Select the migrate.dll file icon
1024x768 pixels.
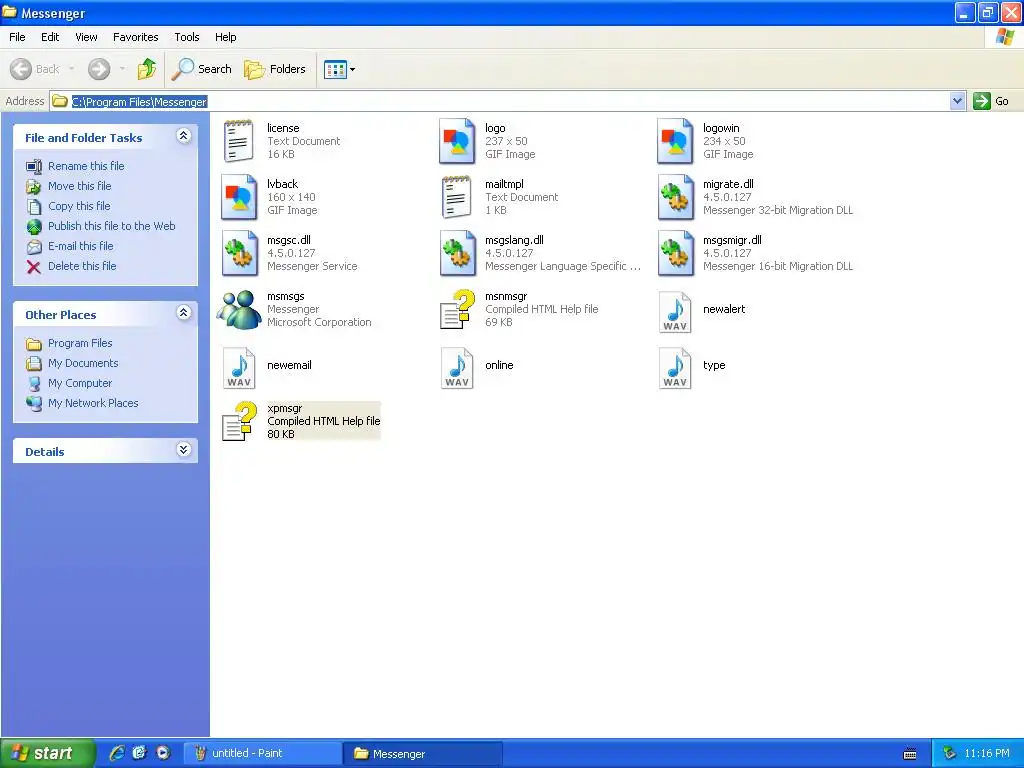(675, 197)
